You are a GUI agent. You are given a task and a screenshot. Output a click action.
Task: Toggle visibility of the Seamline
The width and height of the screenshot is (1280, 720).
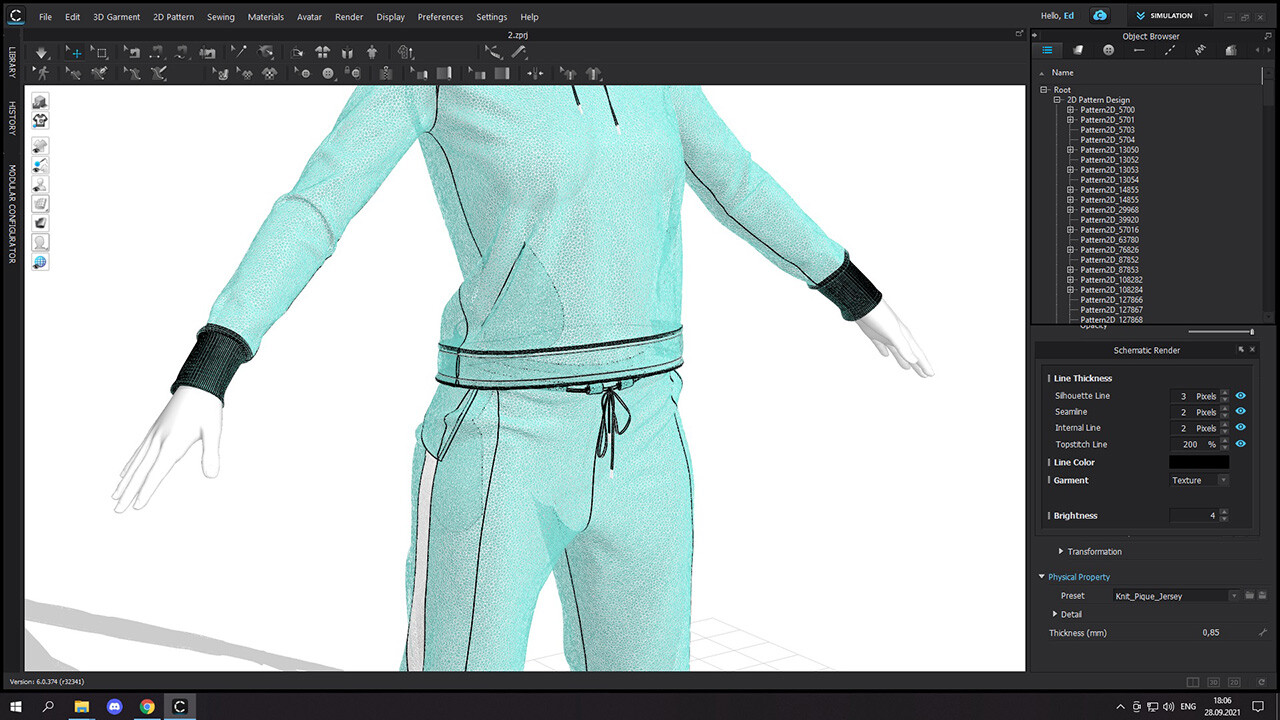pos(1240,412)
